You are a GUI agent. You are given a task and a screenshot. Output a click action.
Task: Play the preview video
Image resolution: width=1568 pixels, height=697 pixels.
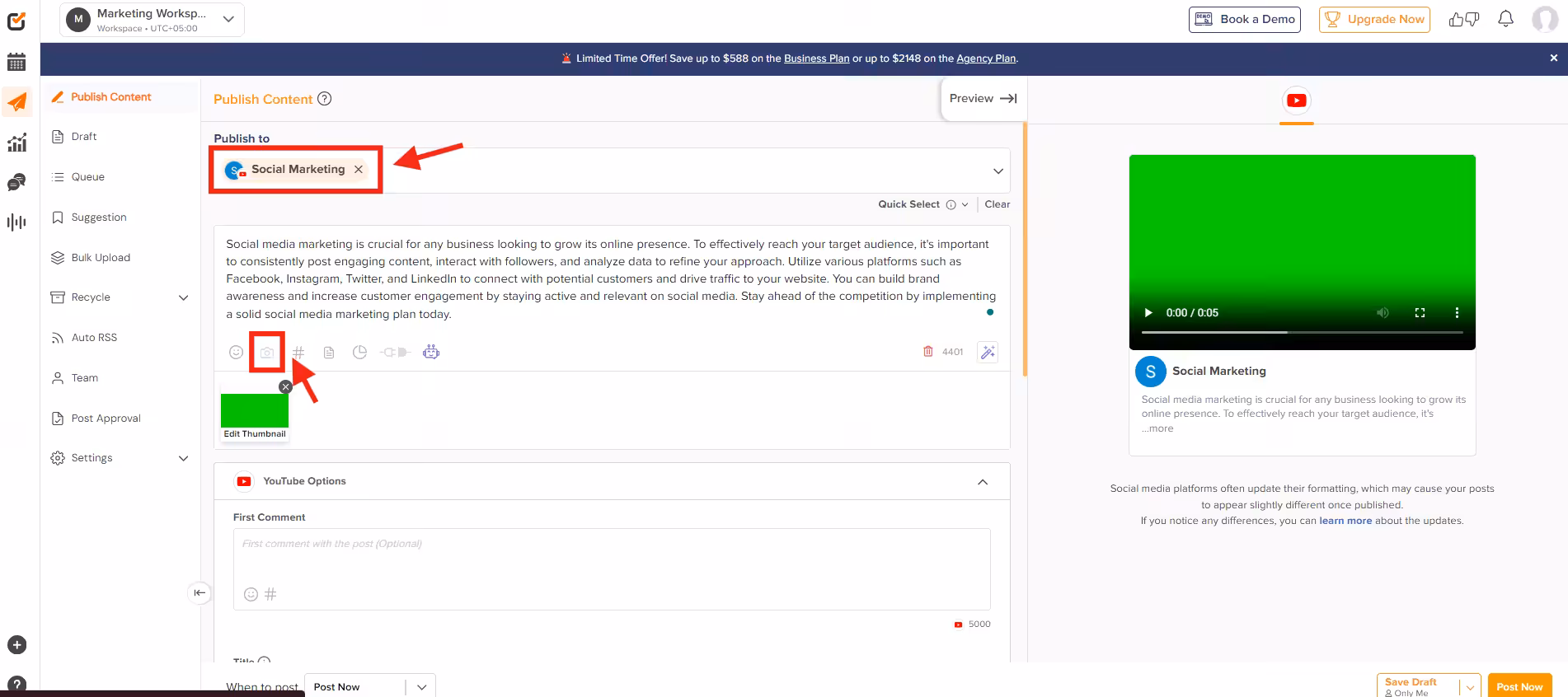(x=1148, y=313)
